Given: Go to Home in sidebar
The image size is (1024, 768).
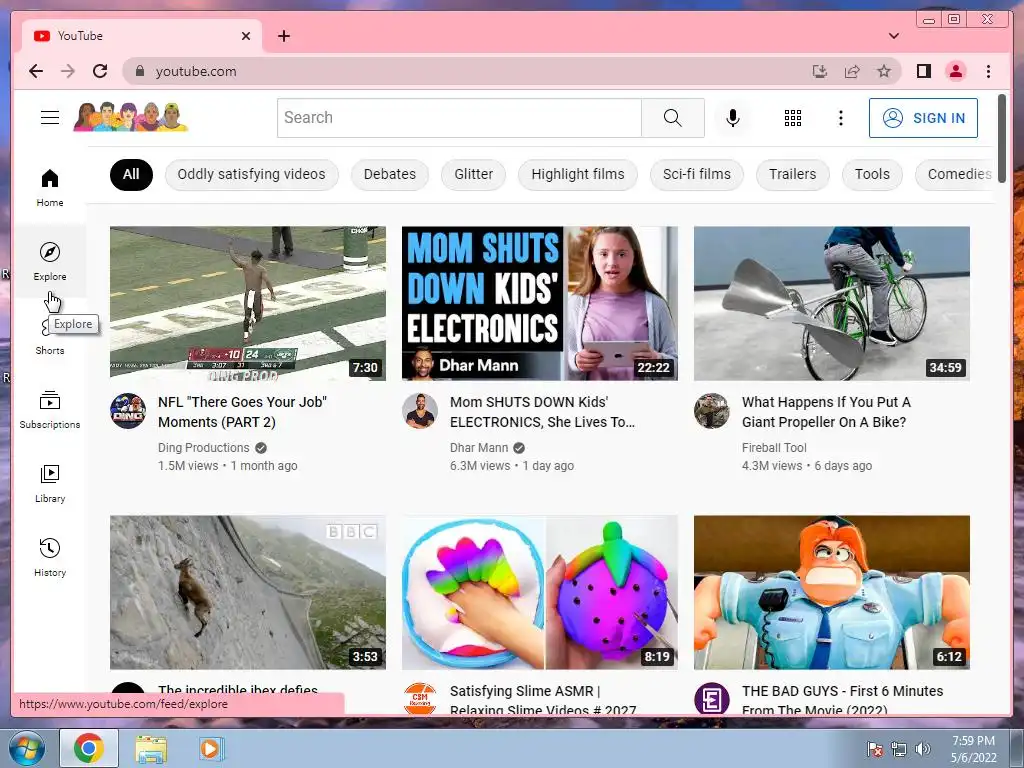Looking at the screenshot, I should click(x=50, y=188).
